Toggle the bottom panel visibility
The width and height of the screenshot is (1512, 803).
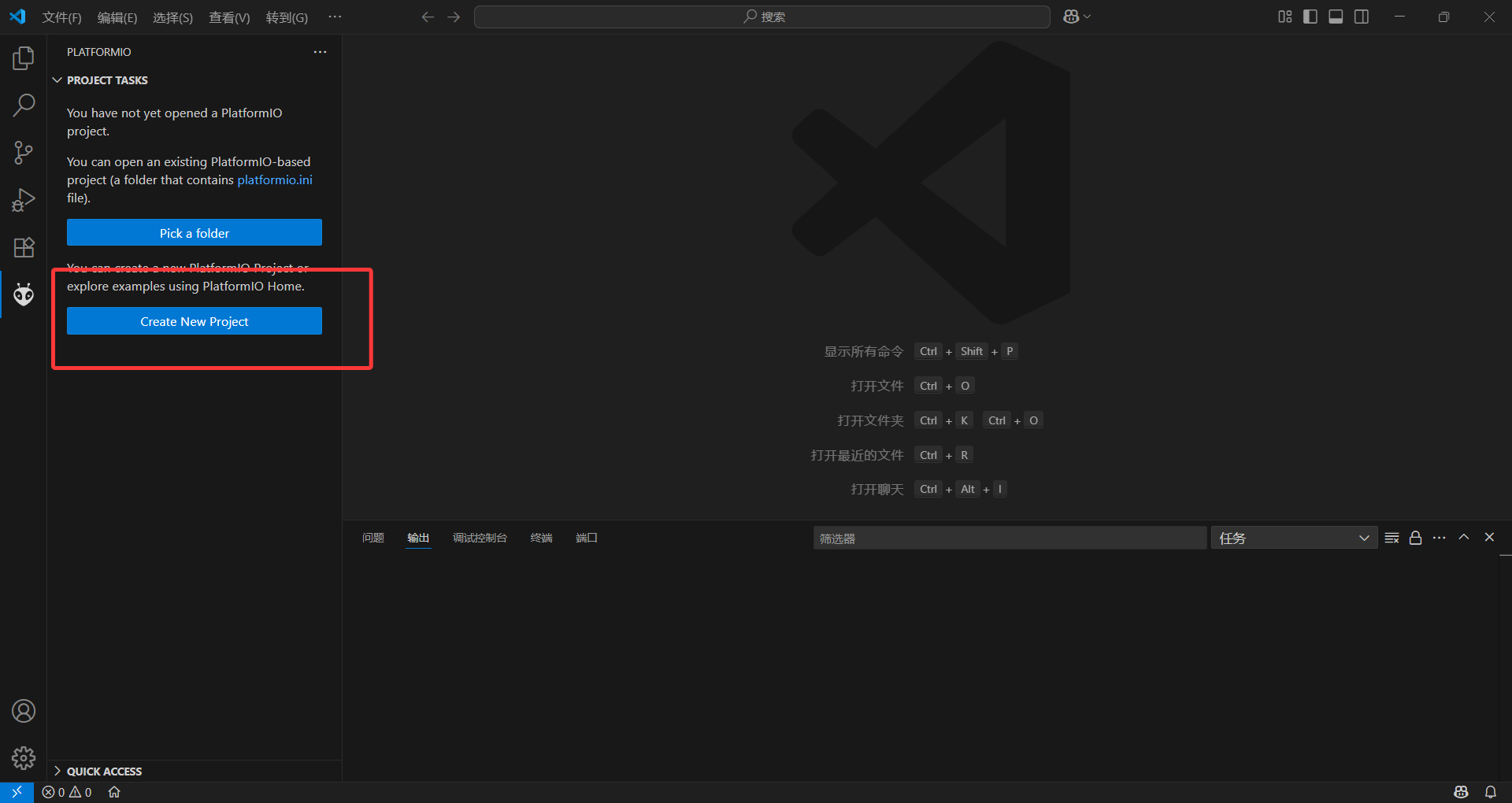point(1336,16)
